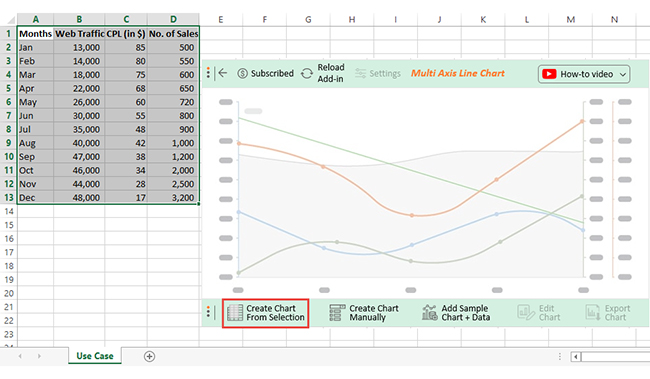Select column E header

coord(221,19)
